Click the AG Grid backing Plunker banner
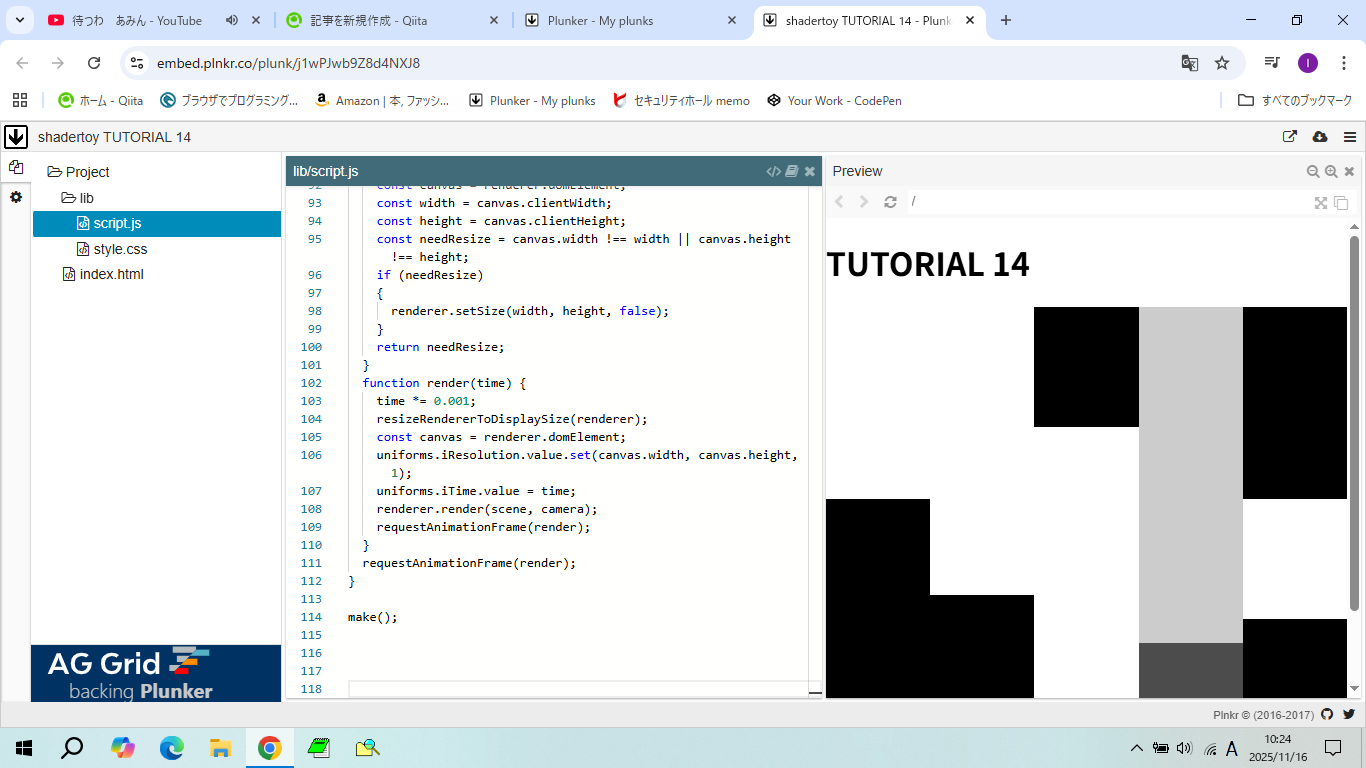 pyautogui.click(x=156, y=673)
